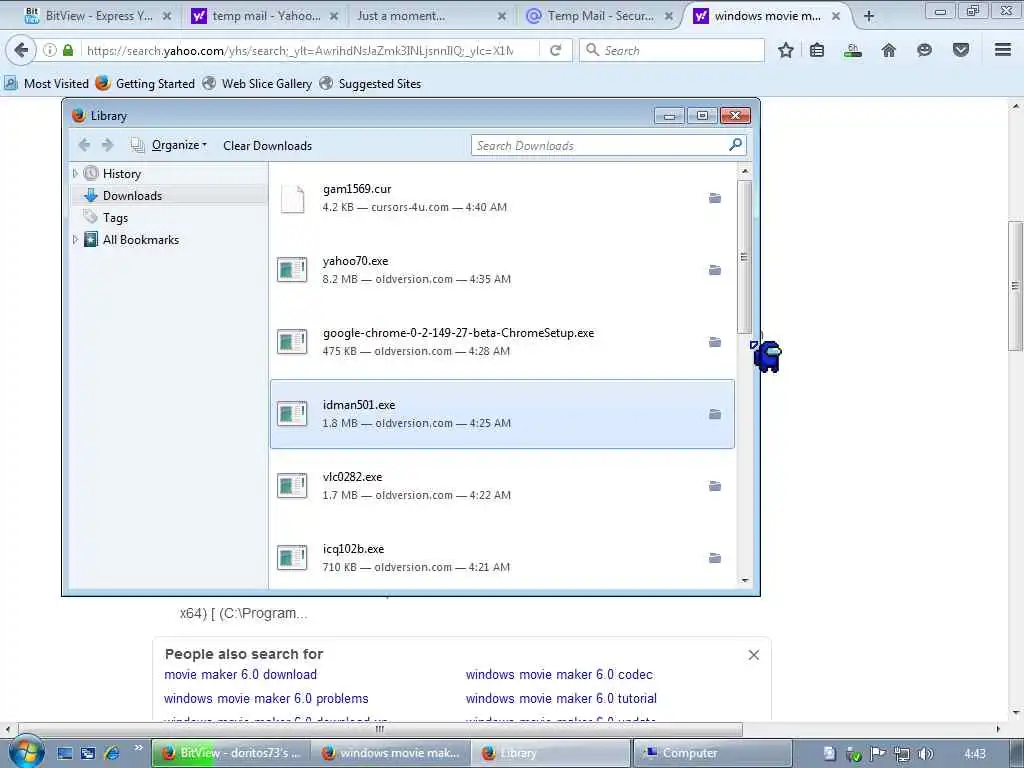Follow movie maker 6.0 download link
The width and height of the screenshot is (1024, 768).
coord(240,675)
